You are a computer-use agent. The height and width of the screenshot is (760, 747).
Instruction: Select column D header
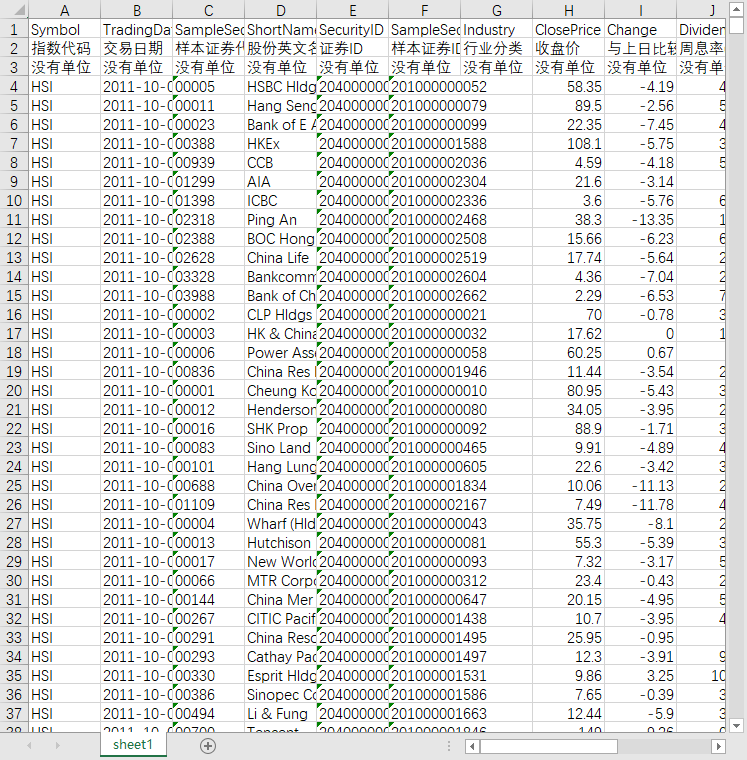tap(281, 10)
